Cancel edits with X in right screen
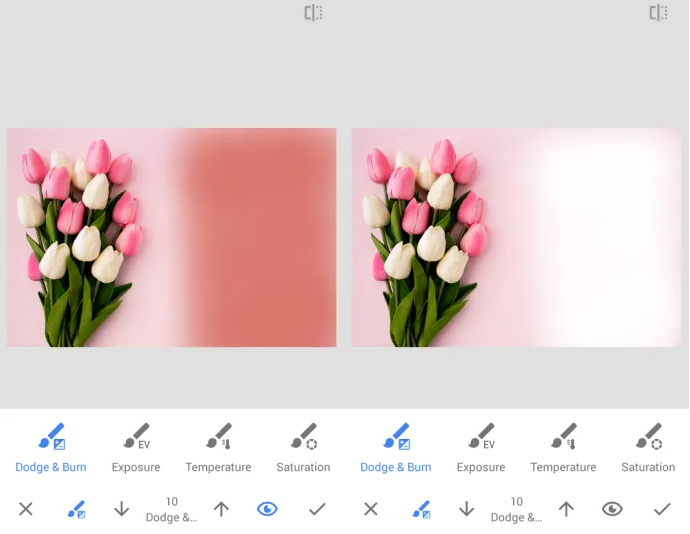The image size is (690, 534). point(371,509)
